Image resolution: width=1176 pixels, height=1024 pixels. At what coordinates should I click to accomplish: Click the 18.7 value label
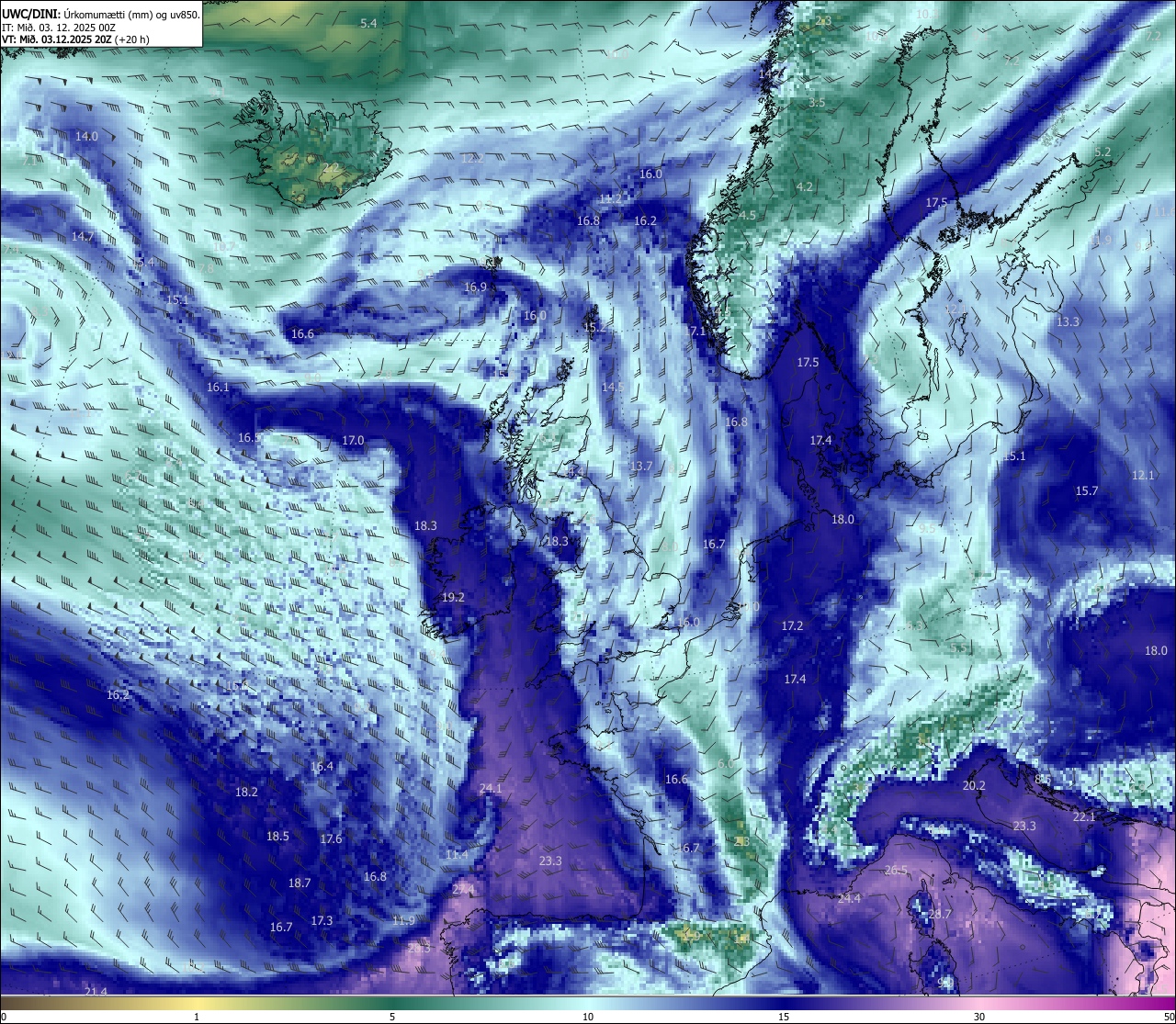coord(300,883)
